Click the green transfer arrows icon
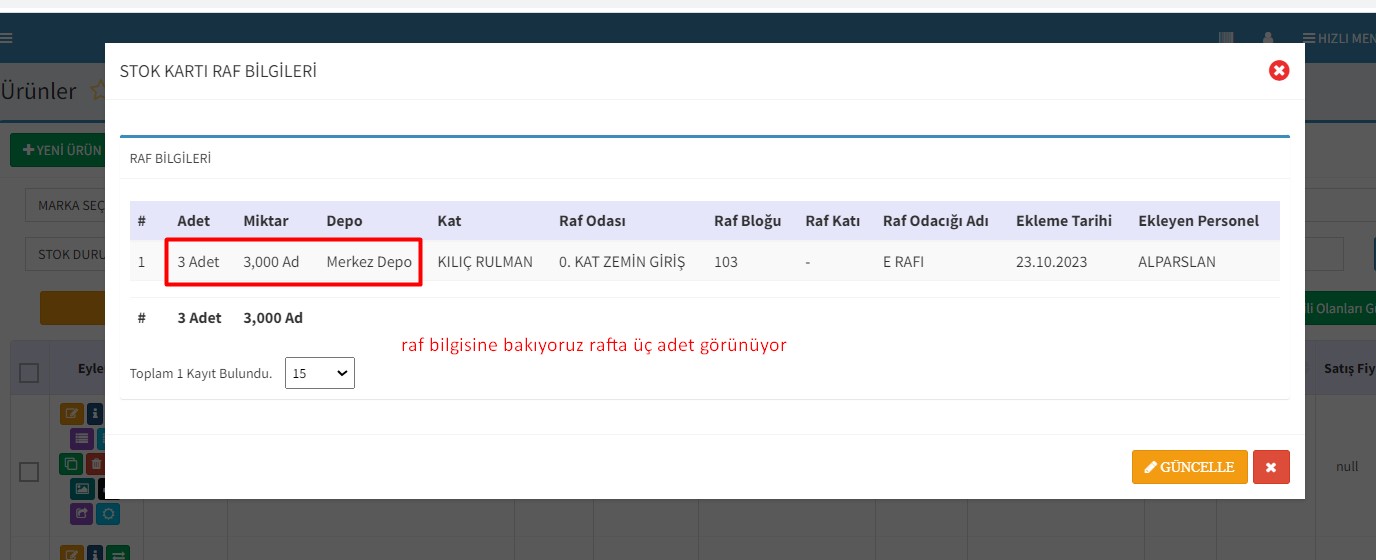 click(x=119, y=553)
